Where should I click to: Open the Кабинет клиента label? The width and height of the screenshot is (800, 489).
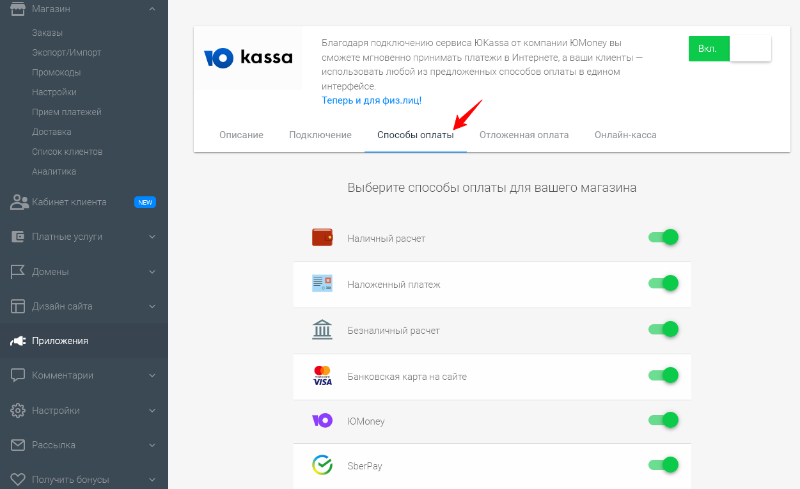click(x=69, y=202)
